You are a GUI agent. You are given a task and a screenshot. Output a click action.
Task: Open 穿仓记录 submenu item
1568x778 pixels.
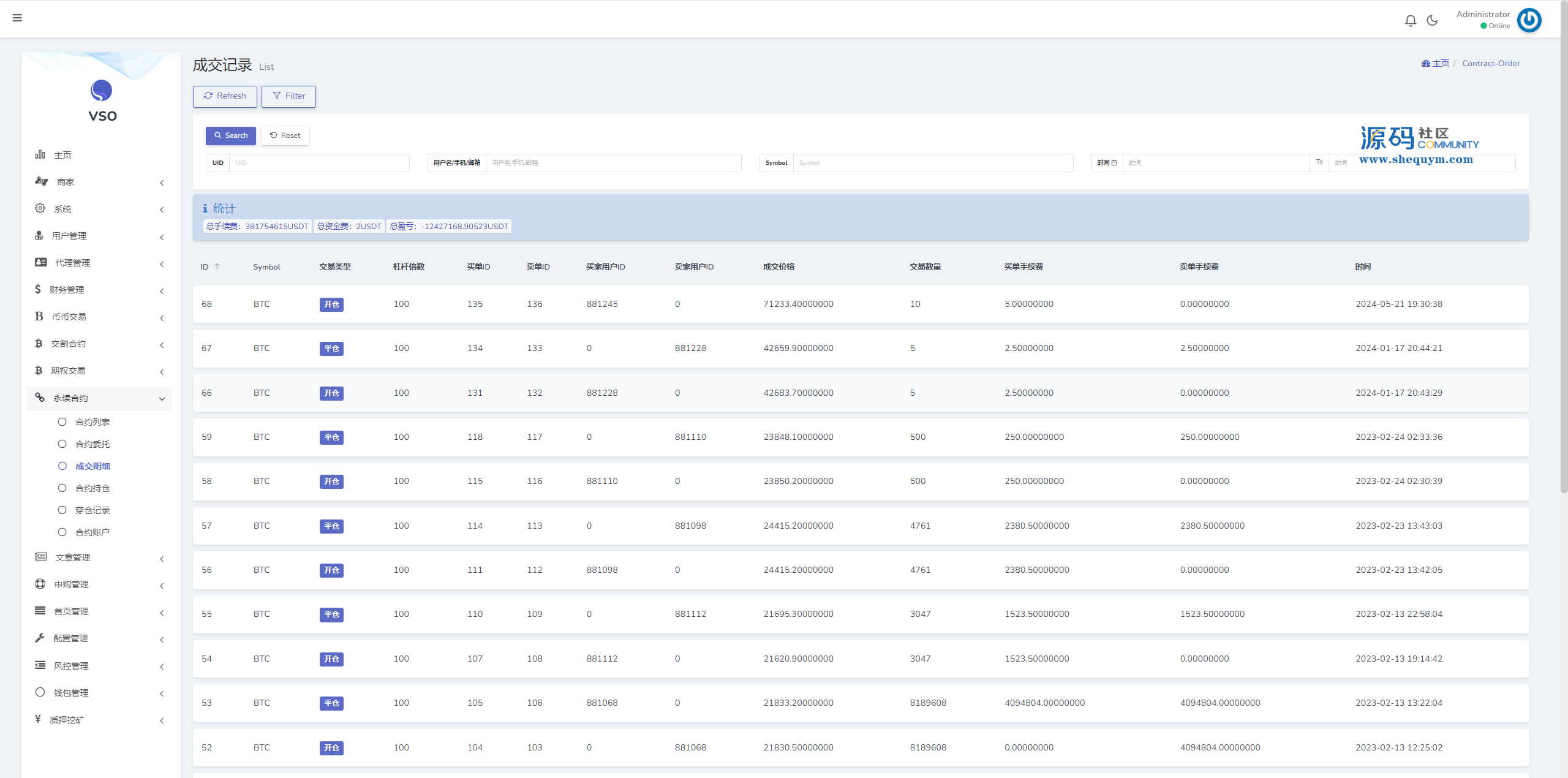click(x=92, y=510)
